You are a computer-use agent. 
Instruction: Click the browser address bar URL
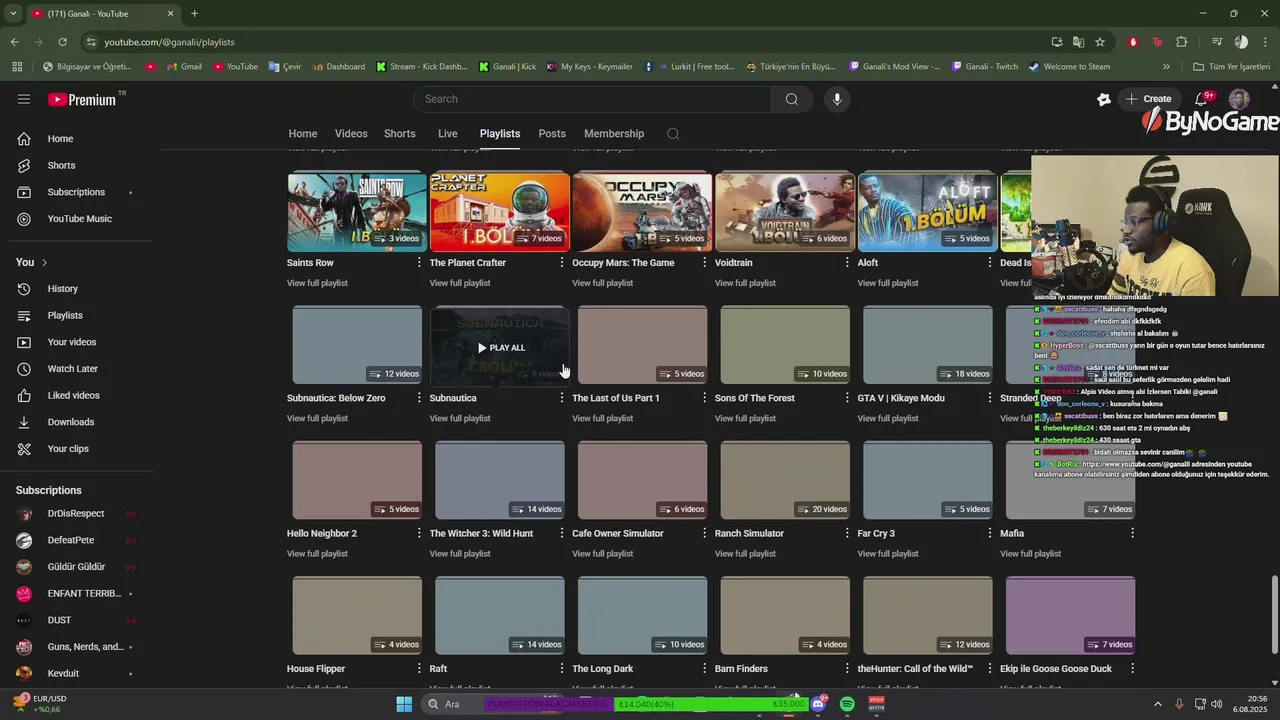169,42
